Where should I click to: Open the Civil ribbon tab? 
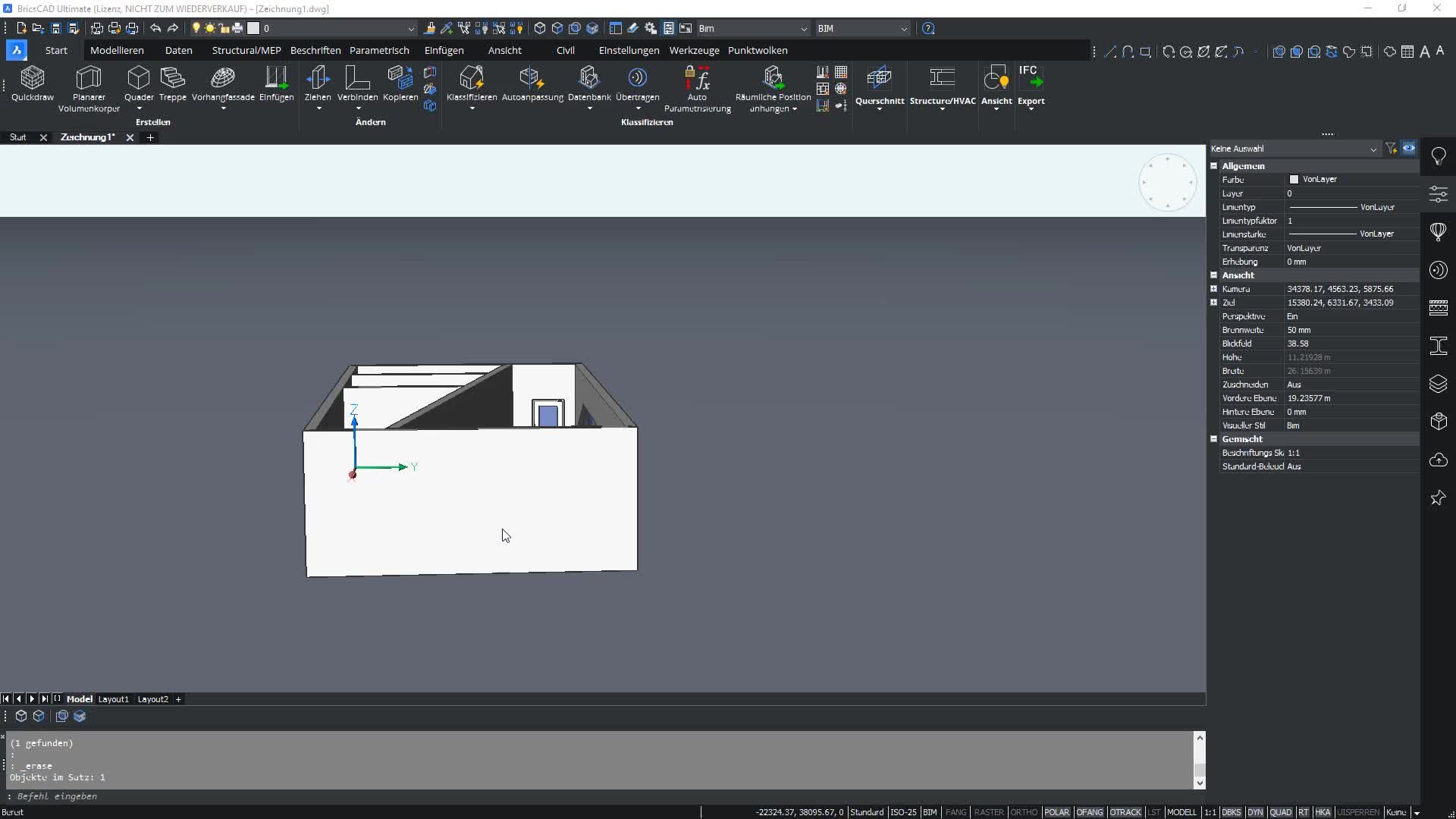[565, 50]
